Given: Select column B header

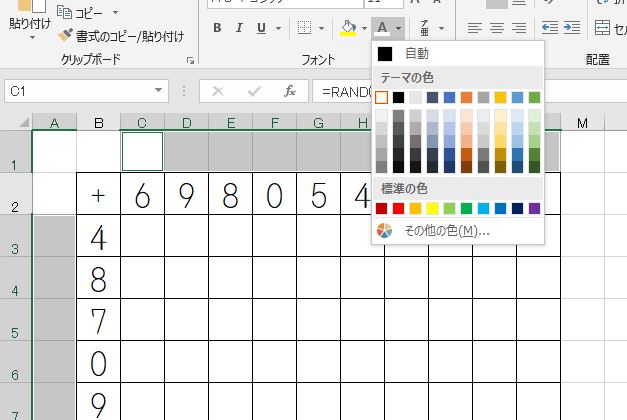Looking at the screenshot, I should click(x=98, y=123).
